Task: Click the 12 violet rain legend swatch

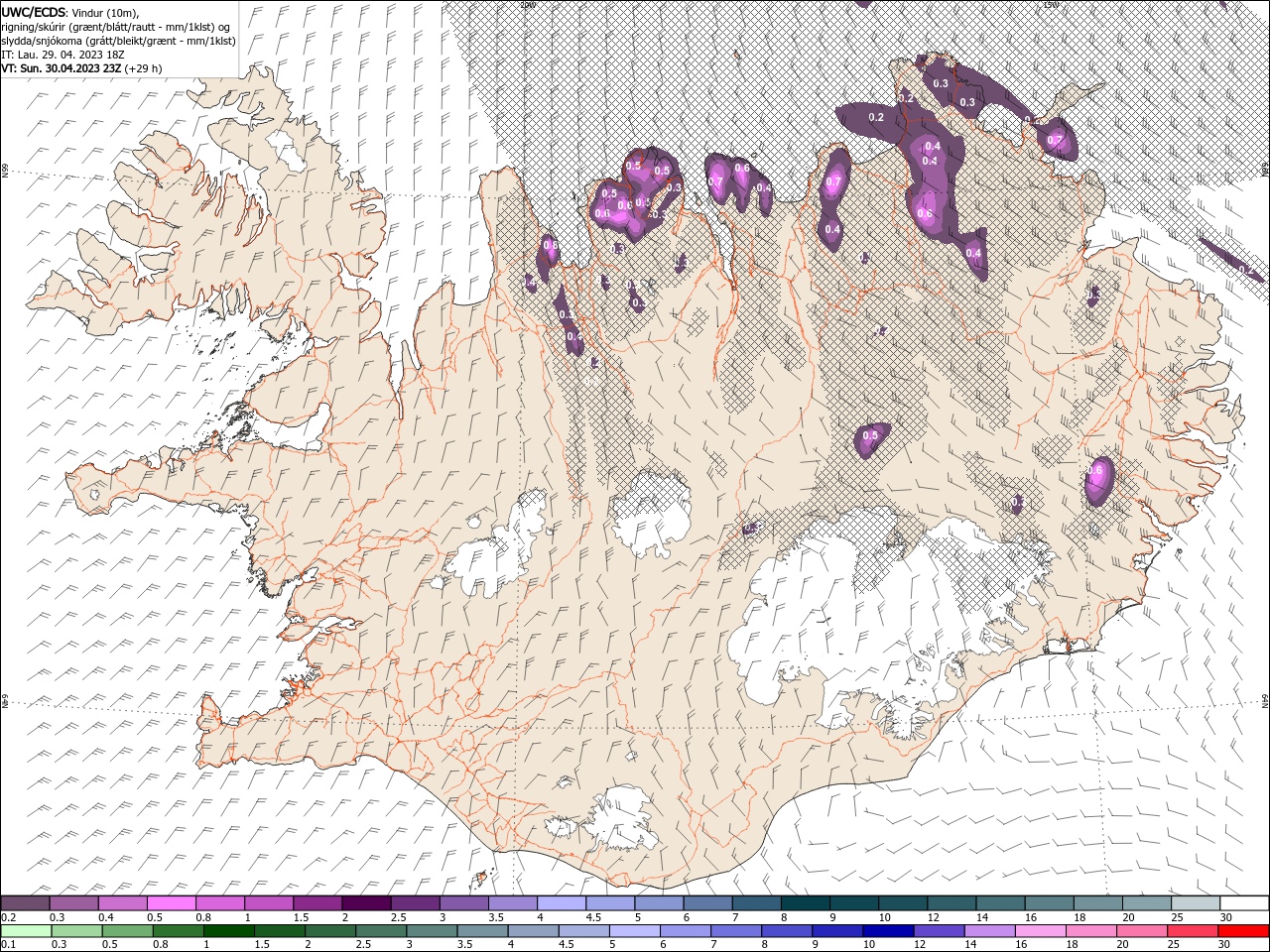Action: [x=939, y=931]
